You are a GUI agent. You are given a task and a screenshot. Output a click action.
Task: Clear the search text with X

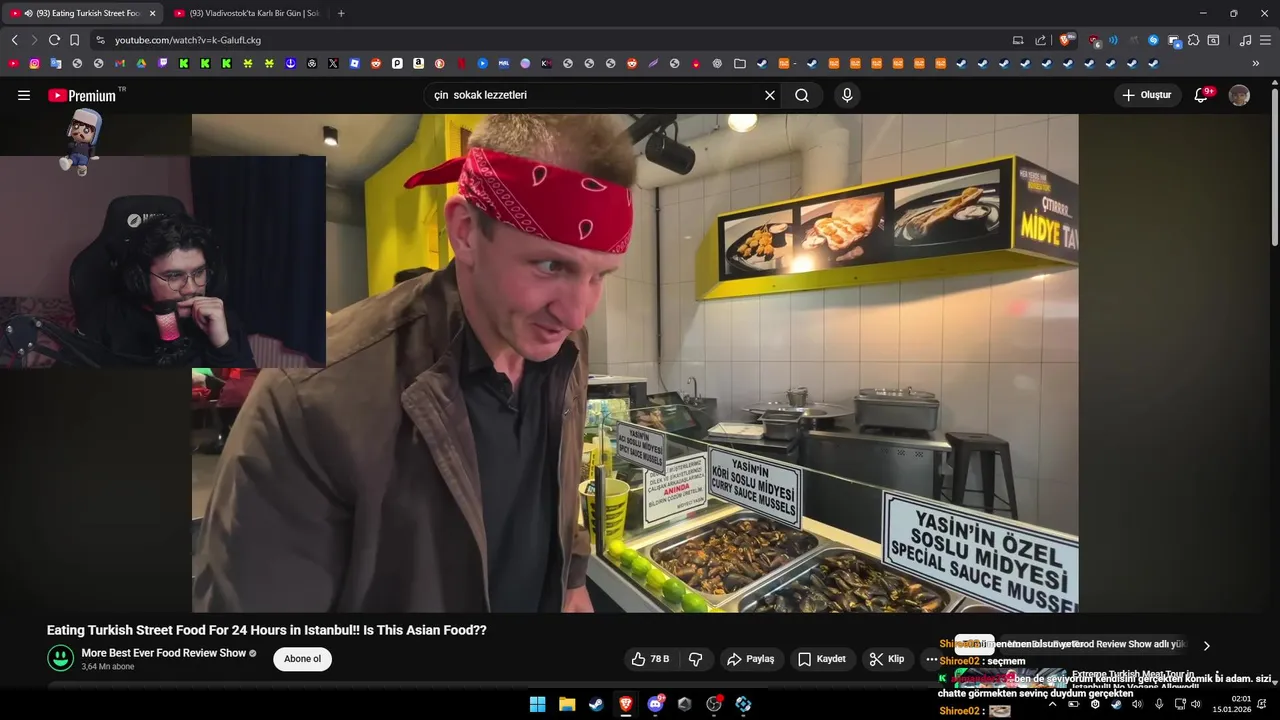pyautogui.click(x=770, y=95)
